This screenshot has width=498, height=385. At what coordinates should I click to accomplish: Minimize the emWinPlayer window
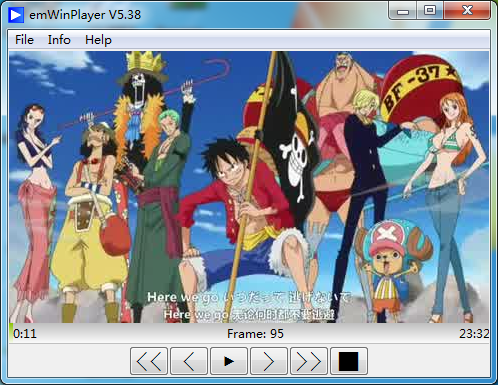pos(403,11)
